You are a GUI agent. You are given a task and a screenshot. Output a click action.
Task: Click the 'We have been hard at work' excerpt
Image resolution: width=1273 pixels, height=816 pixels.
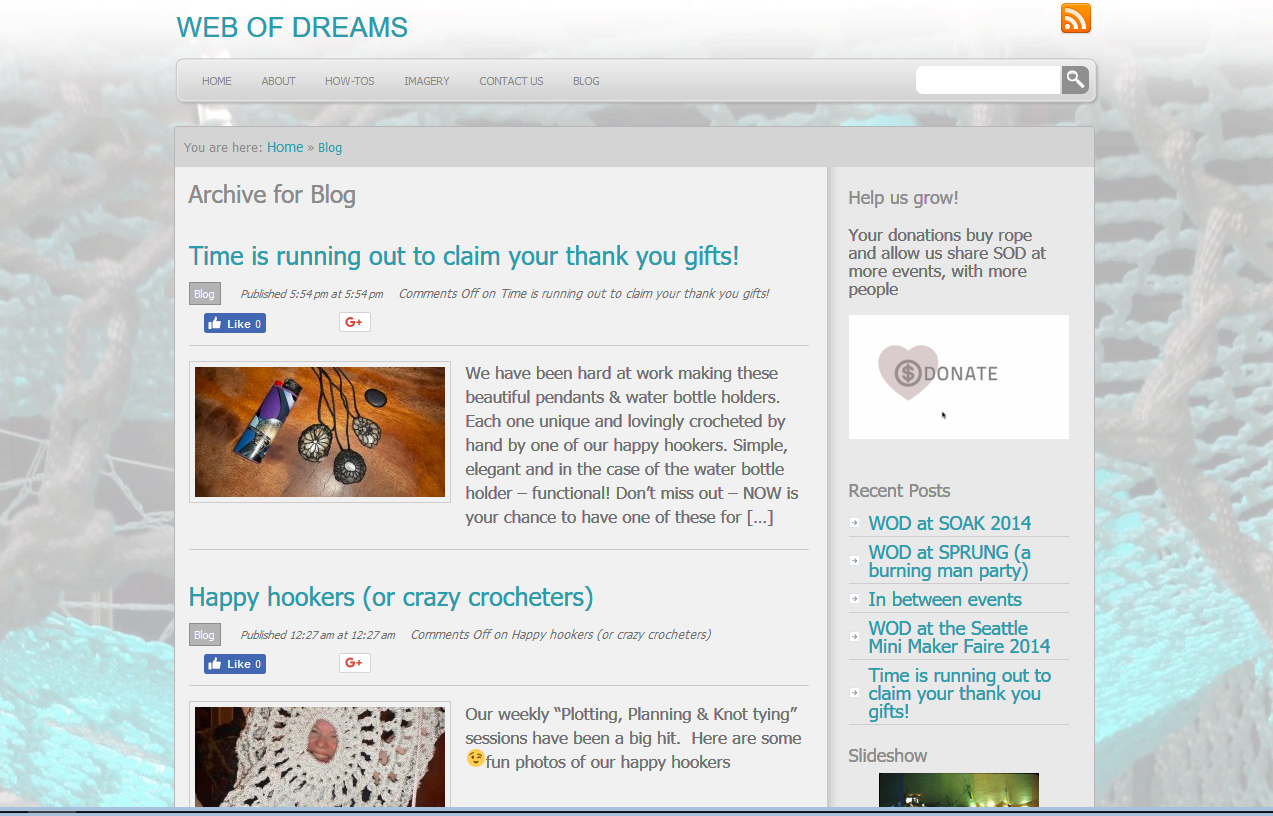click(632, 445)
